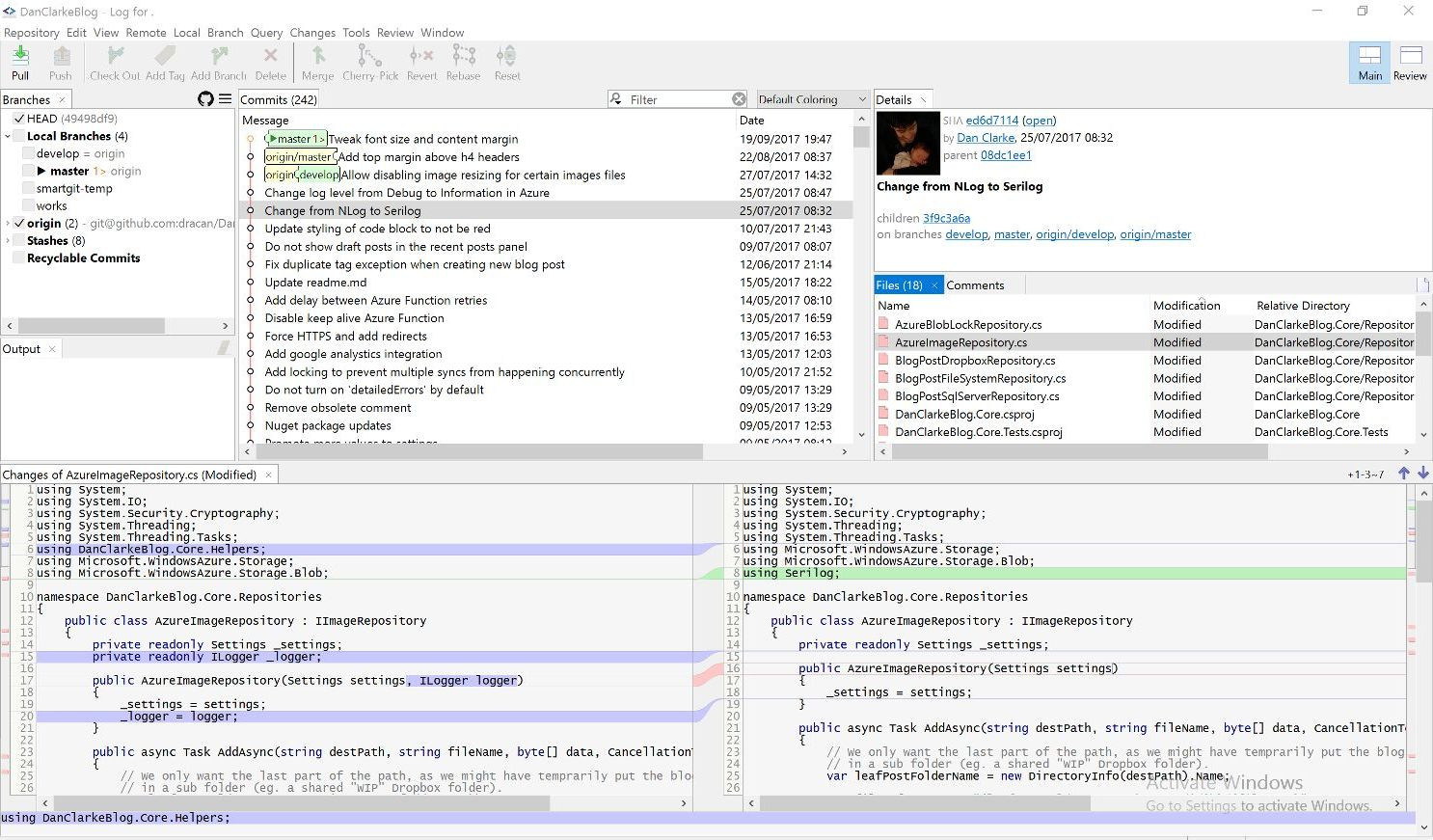Click the Add Tag toolbar icon
The image size is (1433, 840).
click(x=164, y=62)
